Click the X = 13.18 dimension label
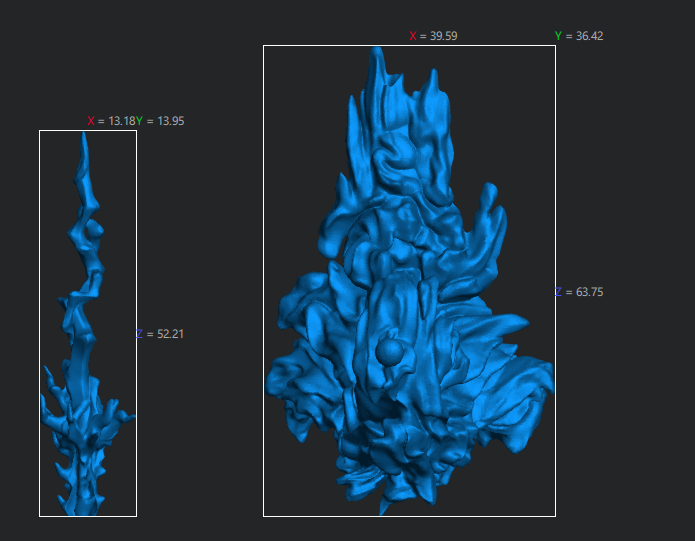 pos(110,121)
